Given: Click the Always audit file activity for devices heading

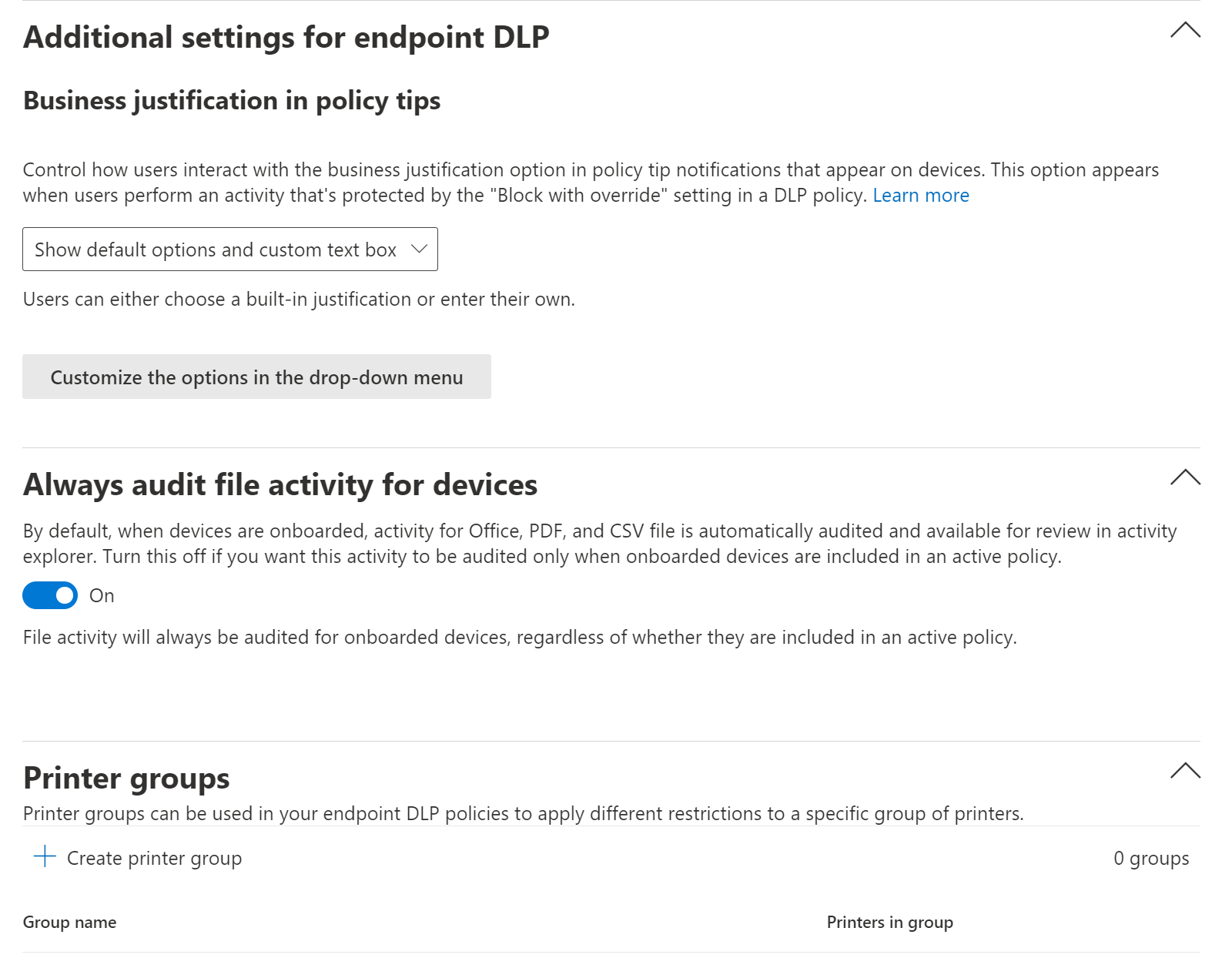Looking at the screenshot, I should click(280, 485).
